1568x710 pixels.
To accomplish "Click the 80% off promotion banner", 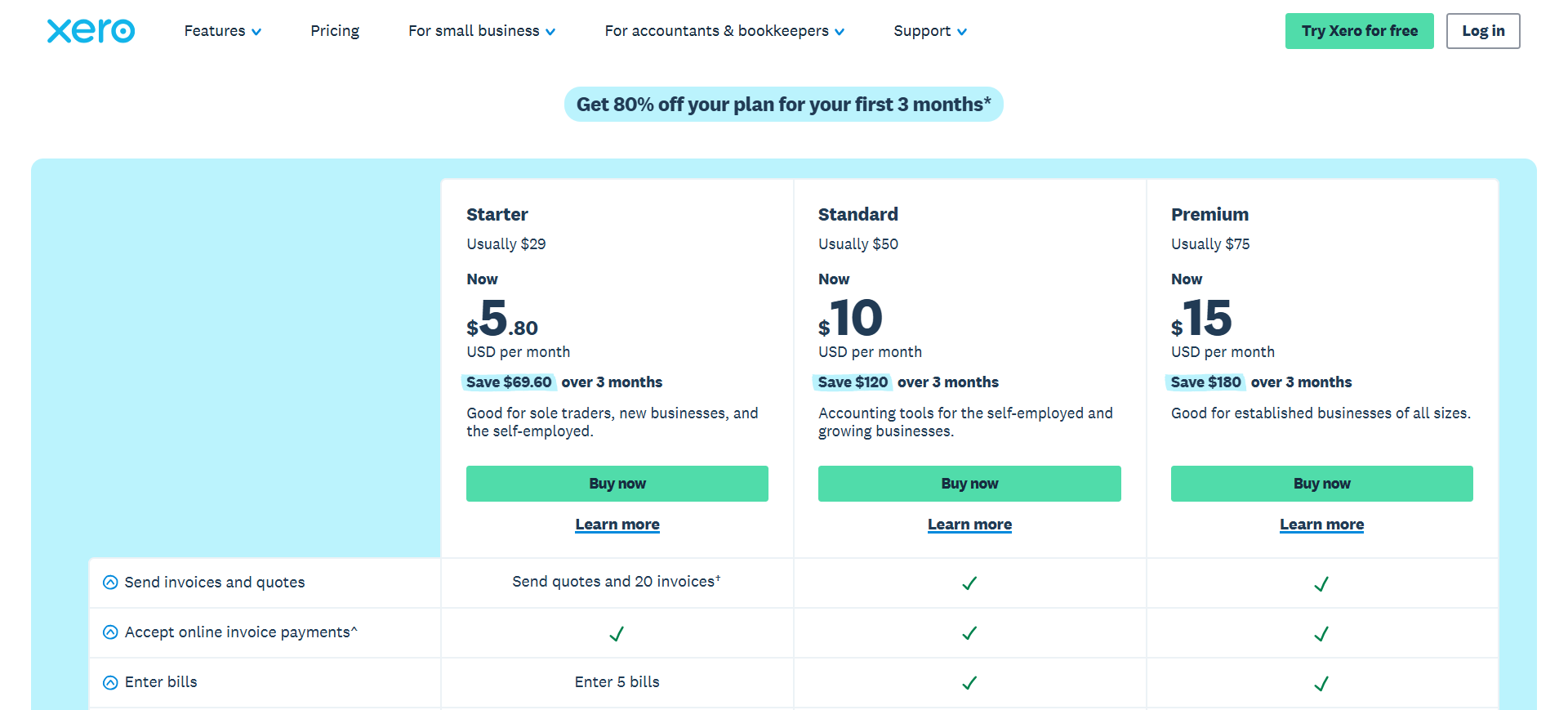I will pos(783,105).
